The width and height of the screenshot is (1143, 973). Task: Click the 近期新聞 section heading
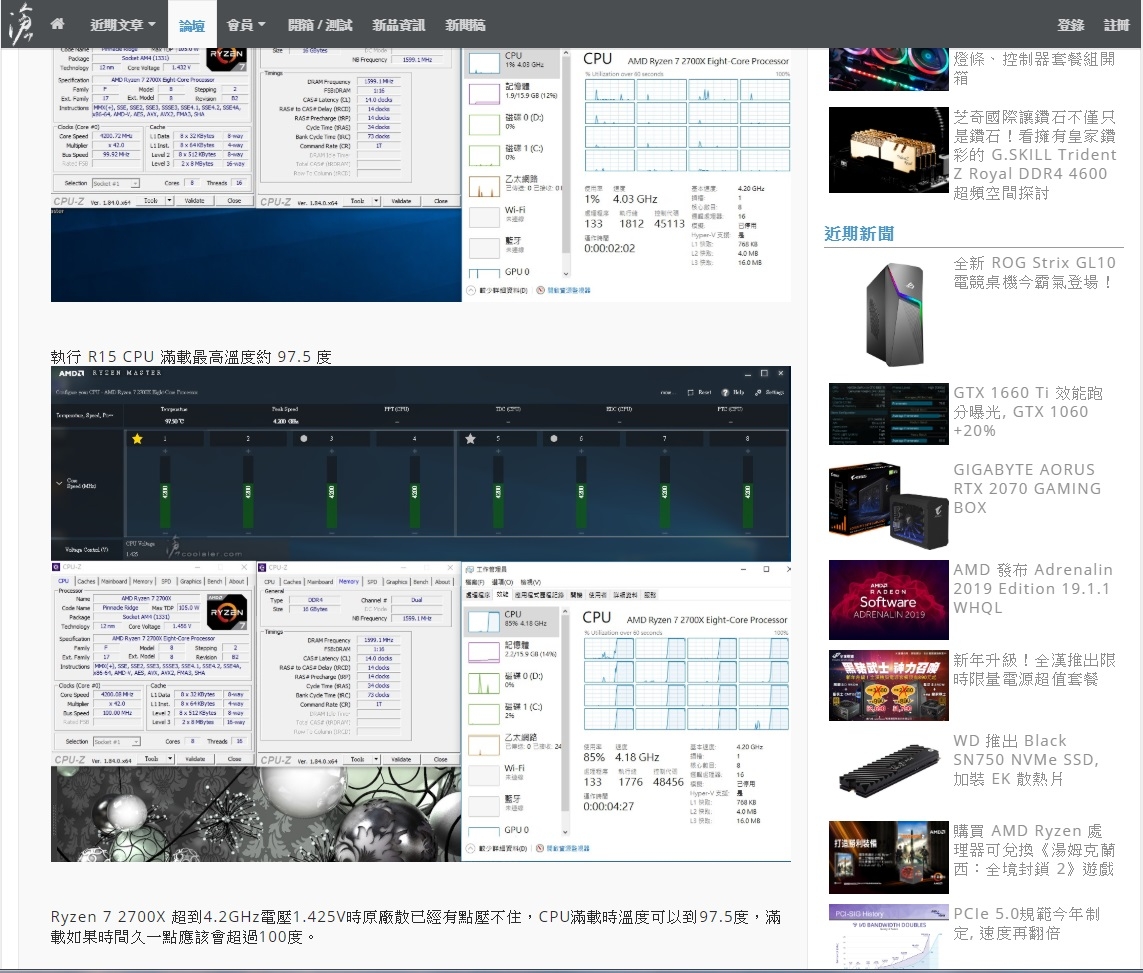pos(859,233)
